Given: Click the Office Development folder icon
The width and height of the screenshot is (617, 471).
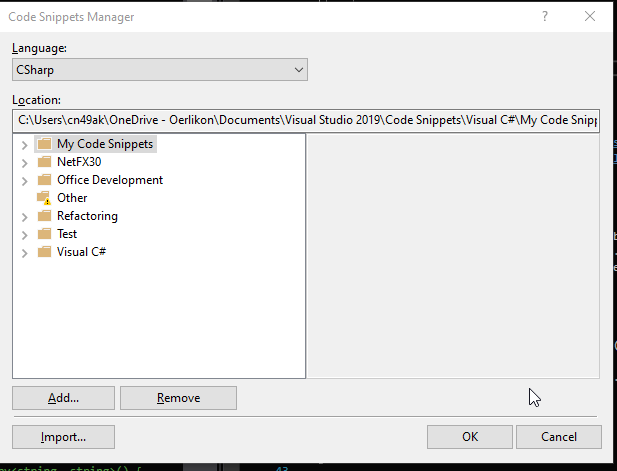Looking at the screenshot, I should (x=44, y=180).
